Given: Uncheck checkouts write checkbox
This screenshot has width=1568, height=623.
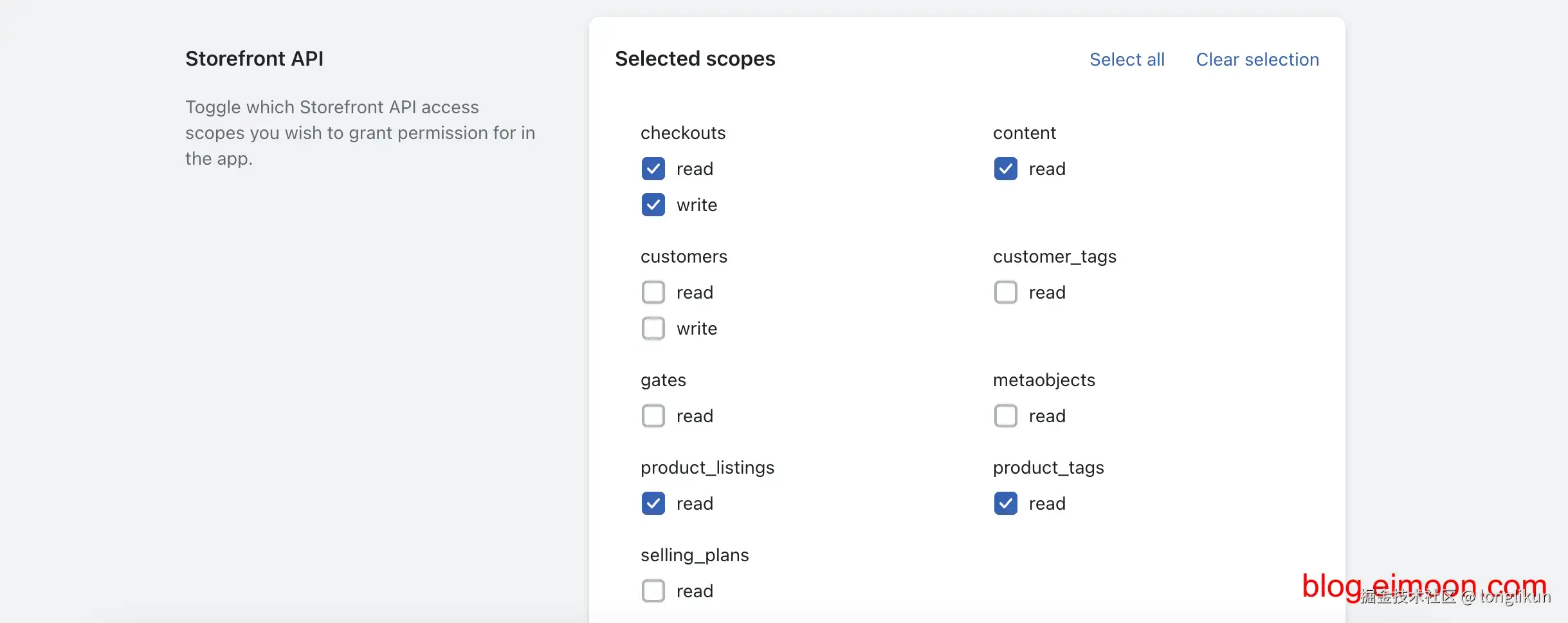Looking at the screenshot, I should (653, 205).
